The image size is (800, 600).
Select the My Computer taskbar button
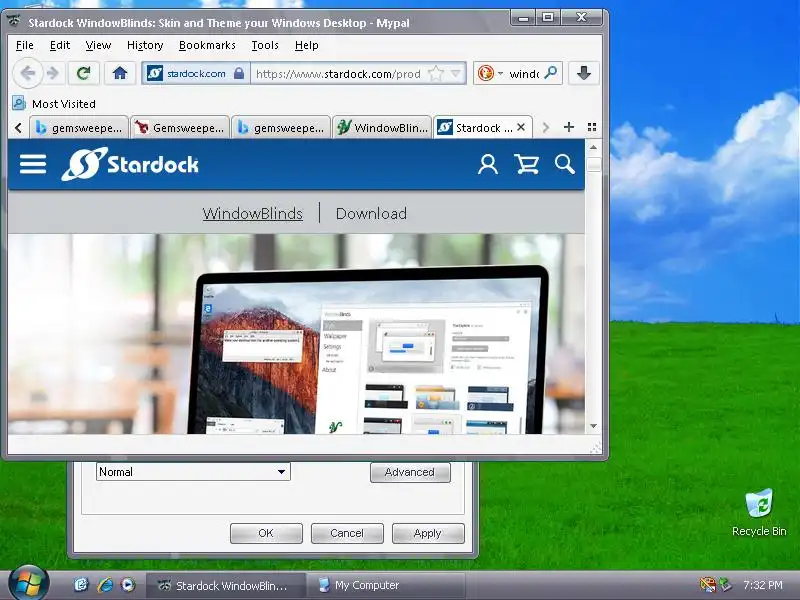click(x=387, y=585)
